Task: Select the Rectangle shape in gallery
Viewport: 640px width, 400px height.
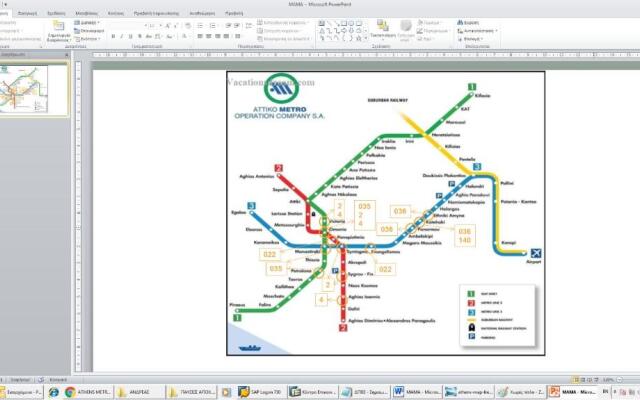Action: click(344, 23)
